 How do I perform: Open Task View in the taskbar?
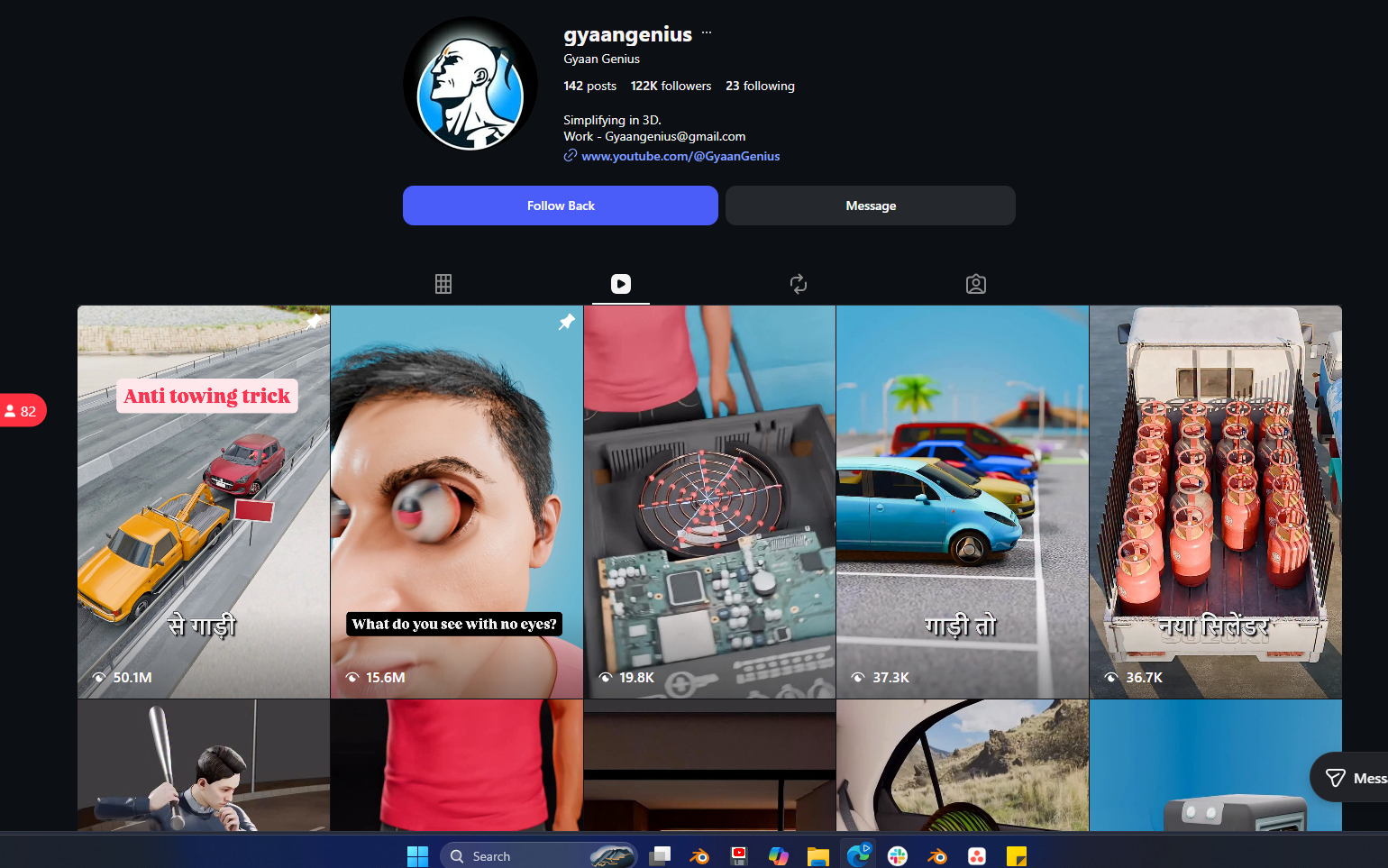[x=661, y=855]
